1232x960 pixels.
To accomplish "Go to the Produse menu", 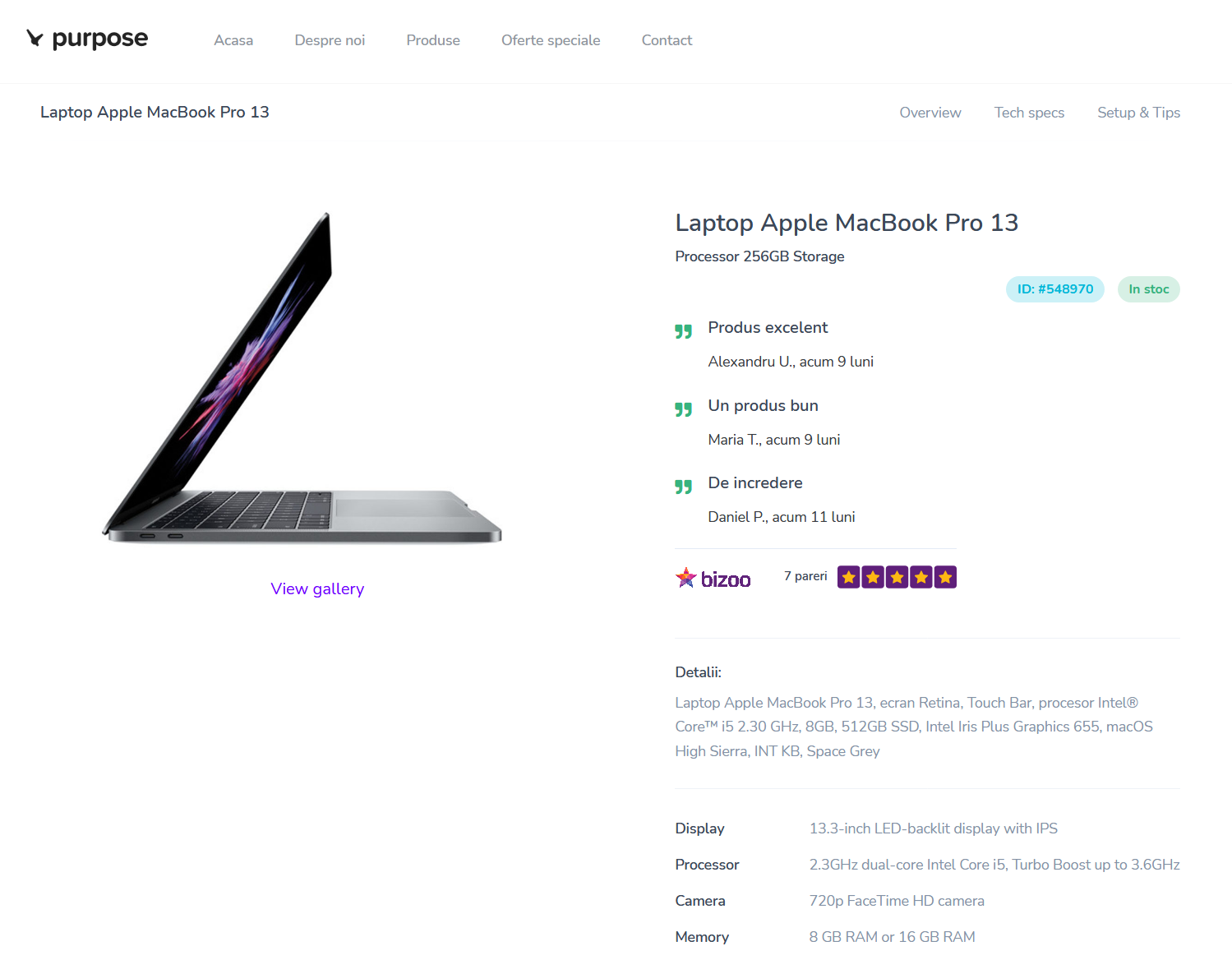I will (433, 40).
